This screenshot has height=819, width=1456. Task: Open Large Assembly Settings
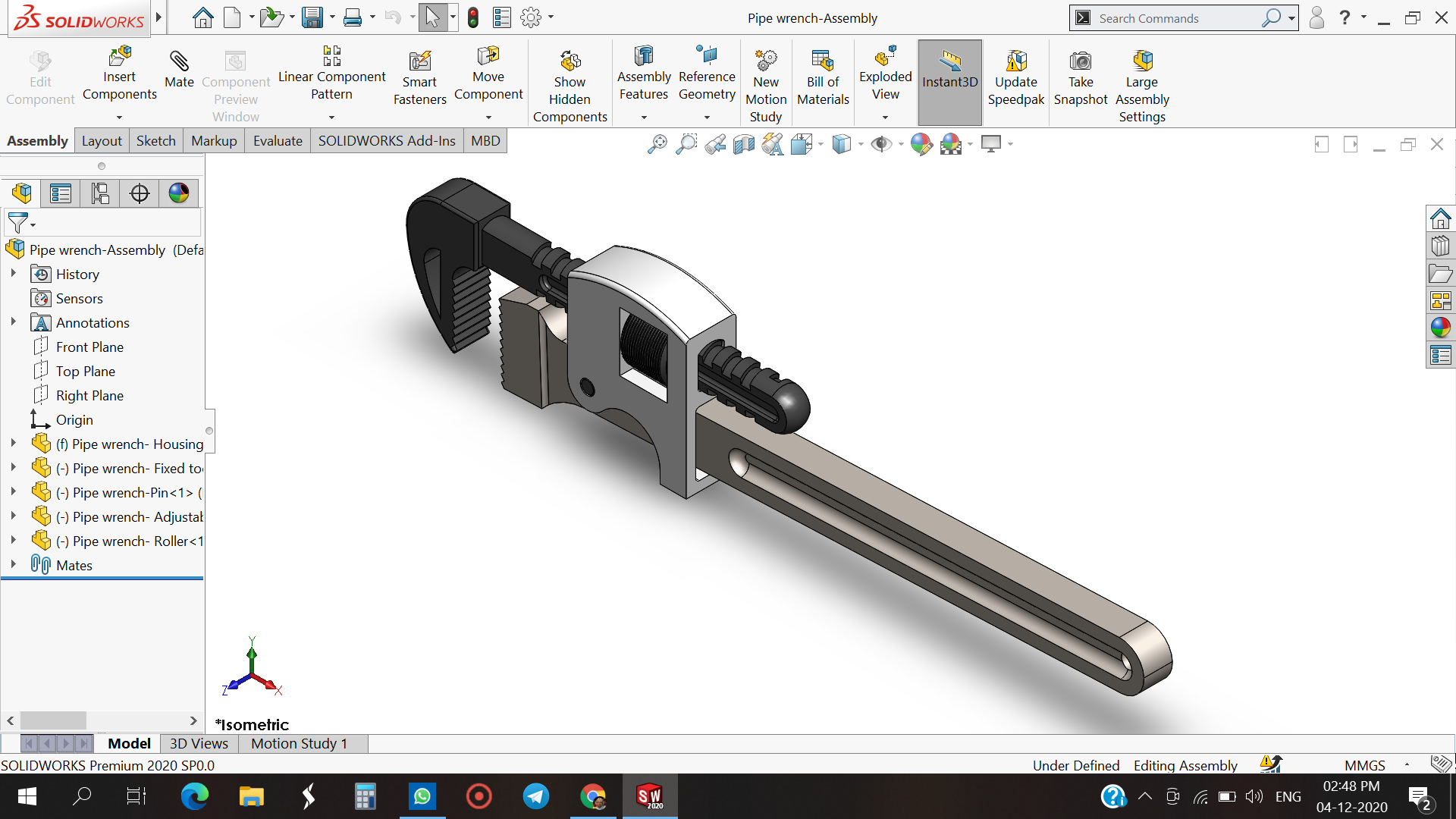[x=1141, y=86]
